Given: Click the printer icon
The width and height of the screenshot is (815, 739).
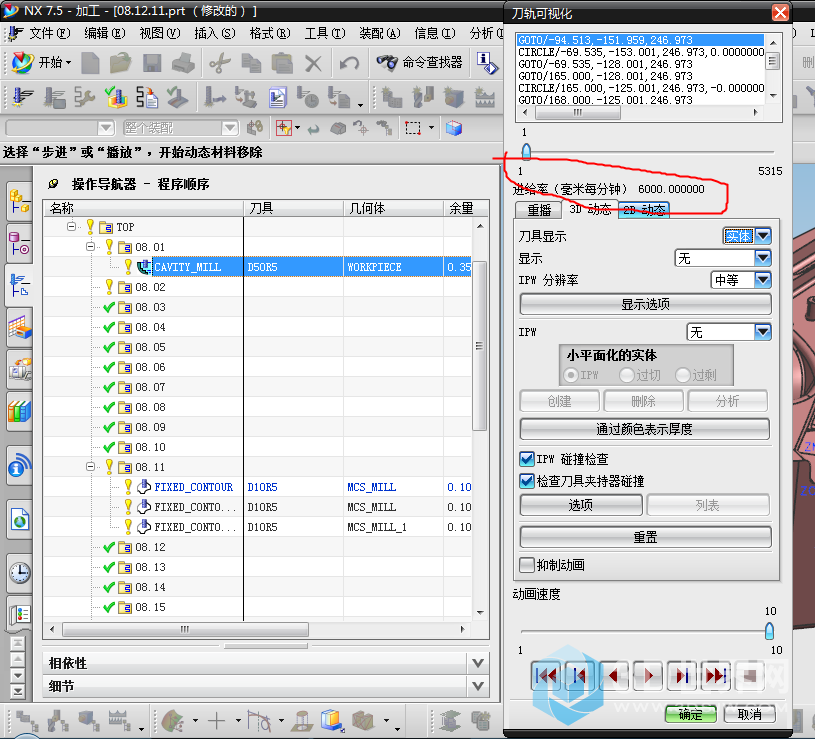Looking at the screenshot, I should 183,63.
